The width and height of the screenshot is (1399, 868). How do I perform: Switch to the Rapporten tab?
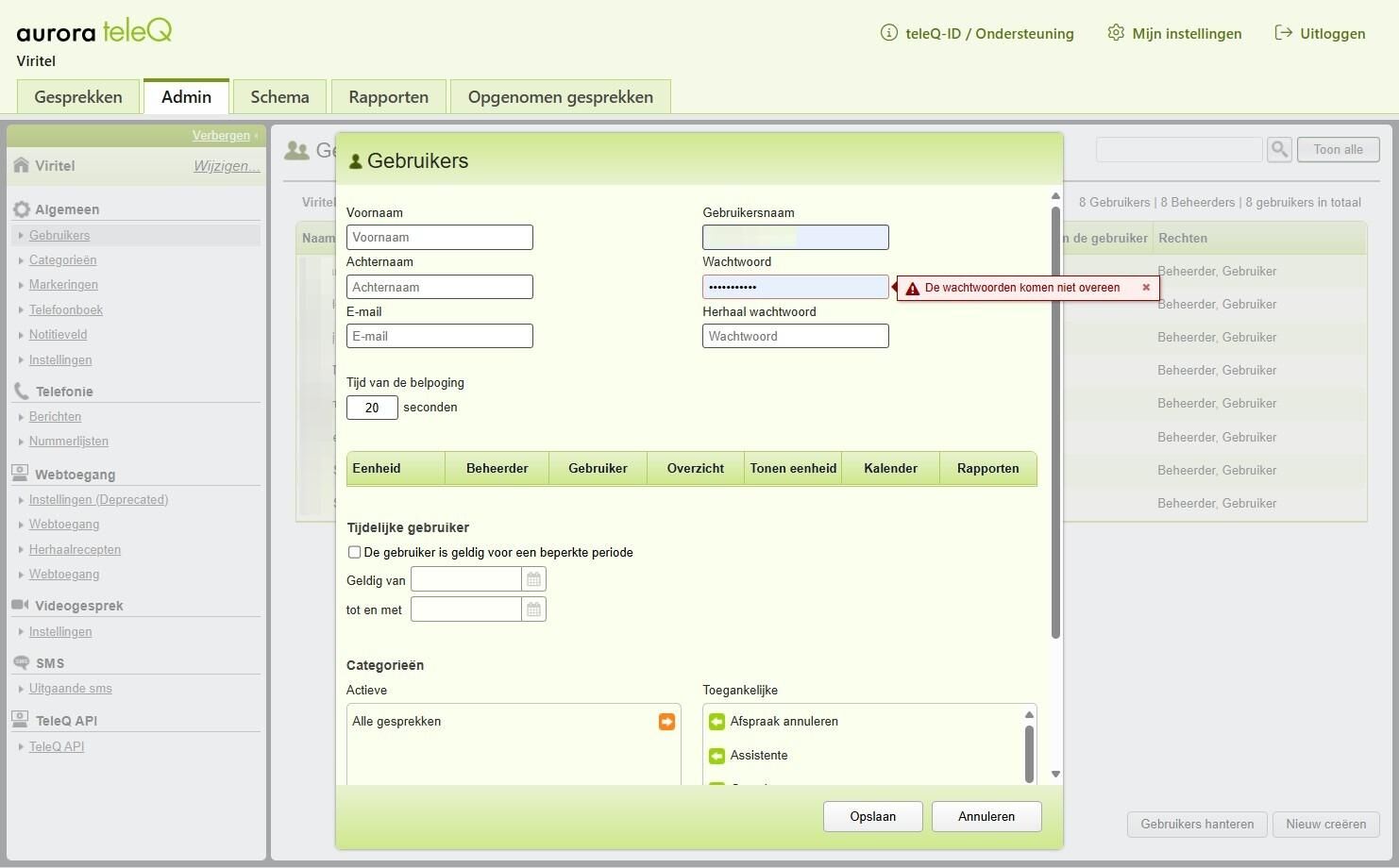pyautogui.click(x=388, y=97)
